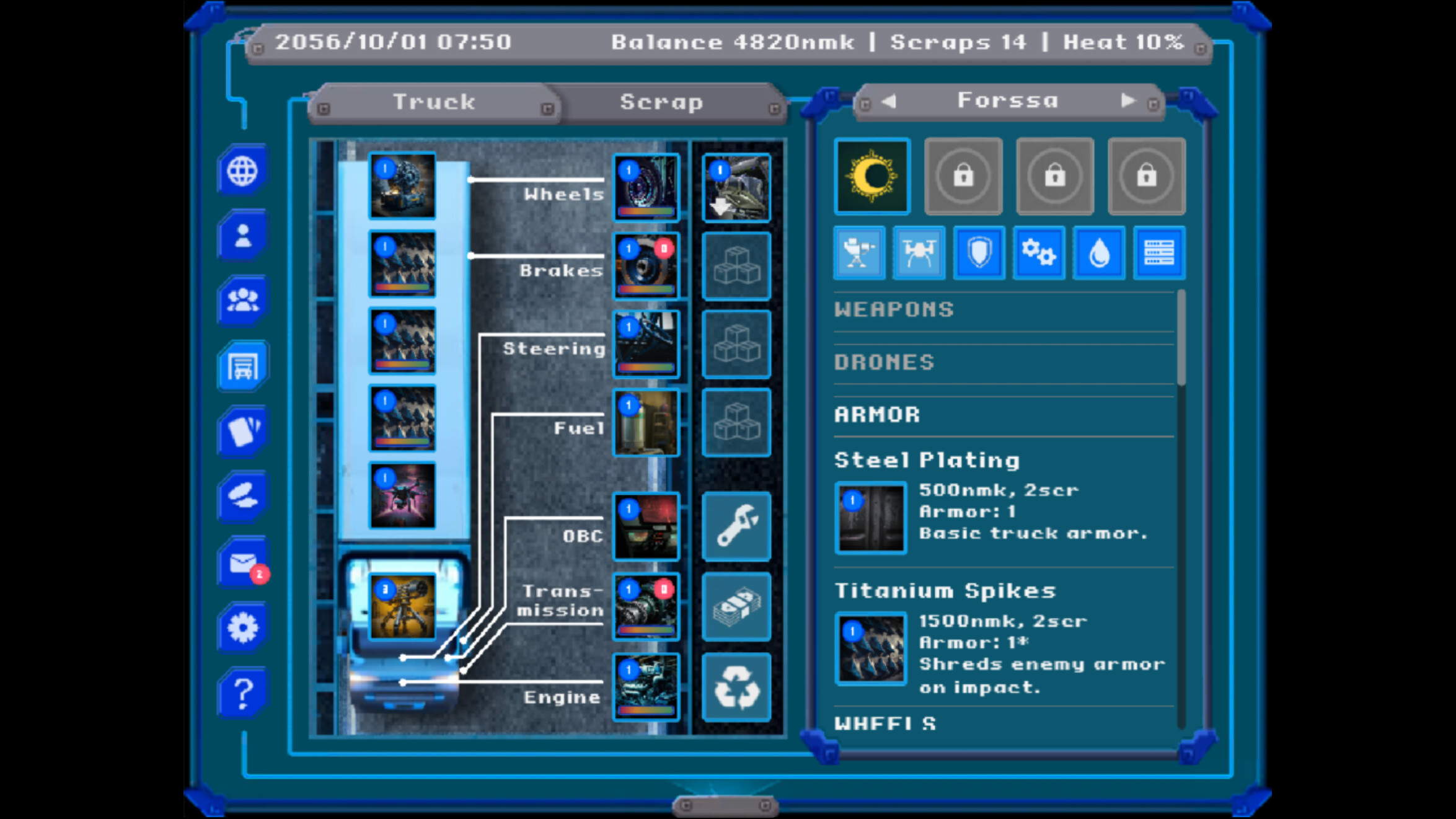
Task: Click the first locked loadout slot
Action: (963, 175)
